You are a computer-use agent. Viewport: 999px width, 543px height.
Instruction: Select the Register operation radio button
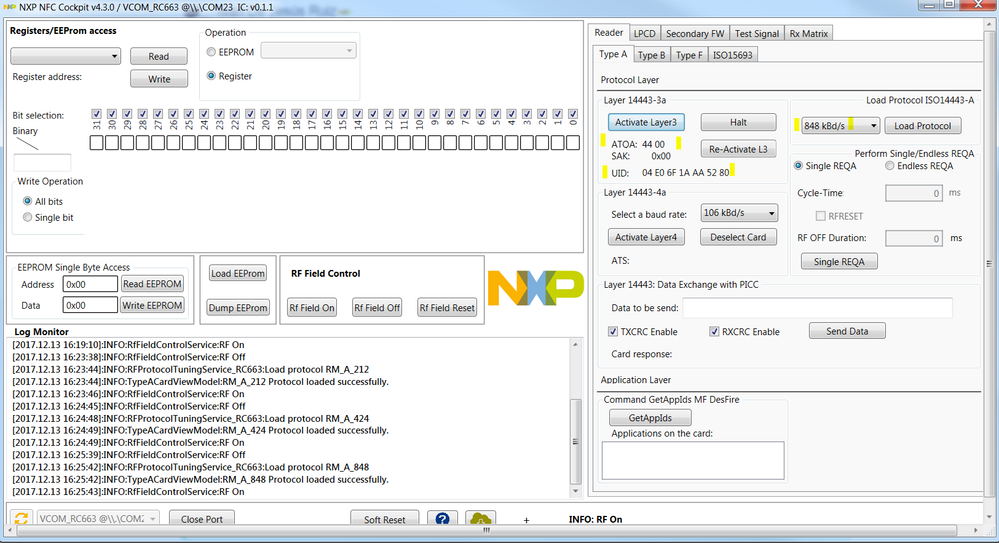(x=211, y=75)
